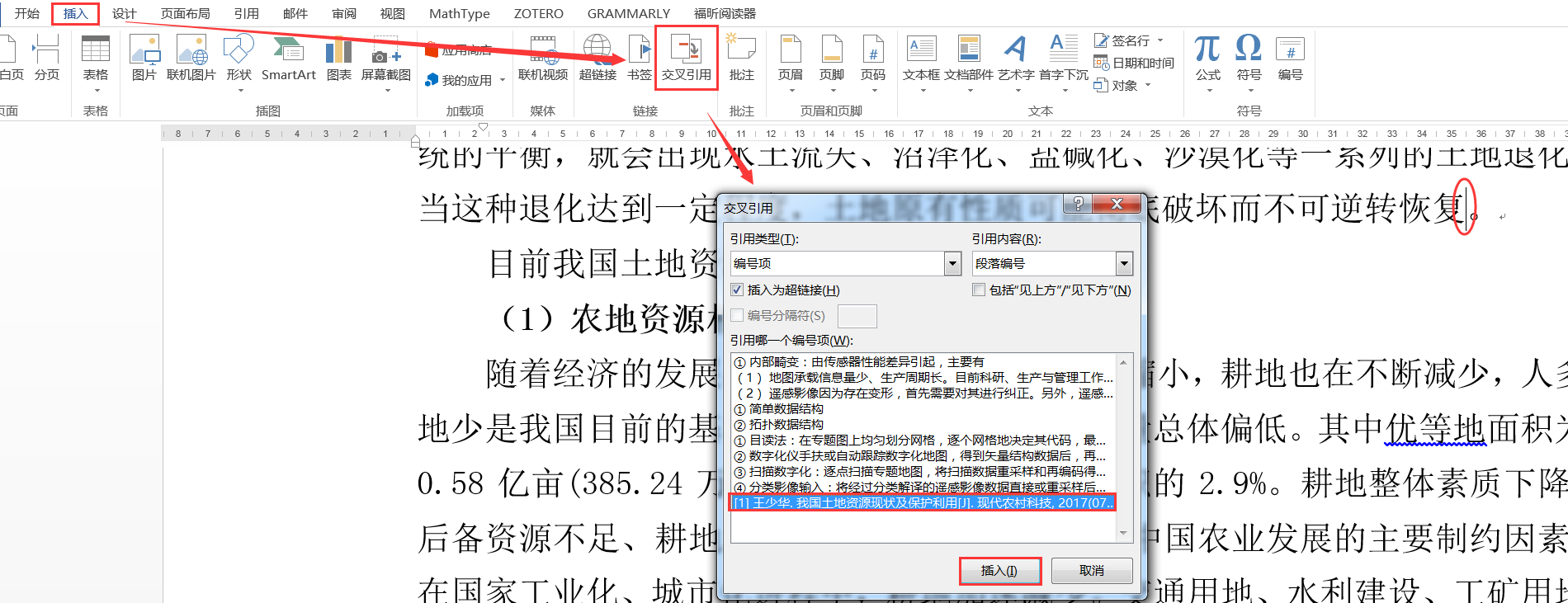The width and height of the screenshot is (1568, 603).
Task: Open Quick Parts gallery
Action: [969, 59]
